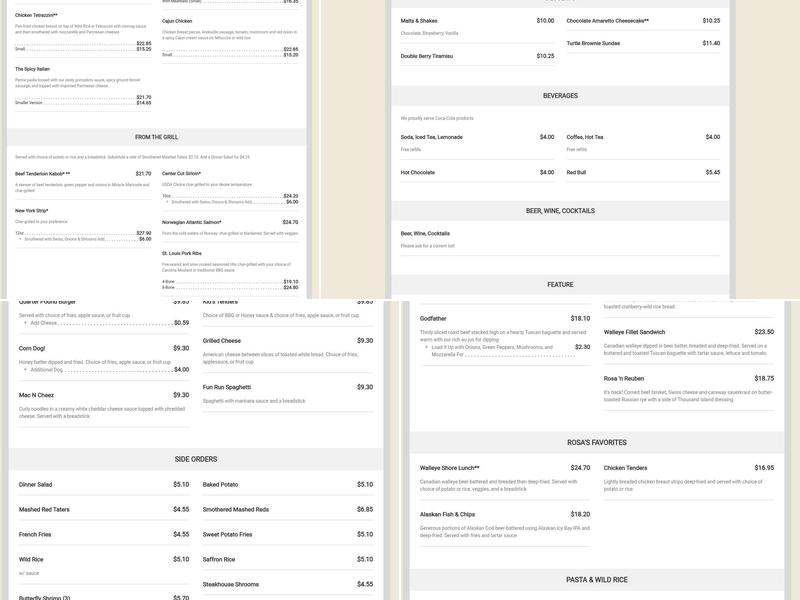Click the Cajun Chicken menu item
Viewport: 800px width, 600px height.
(177, 20)
